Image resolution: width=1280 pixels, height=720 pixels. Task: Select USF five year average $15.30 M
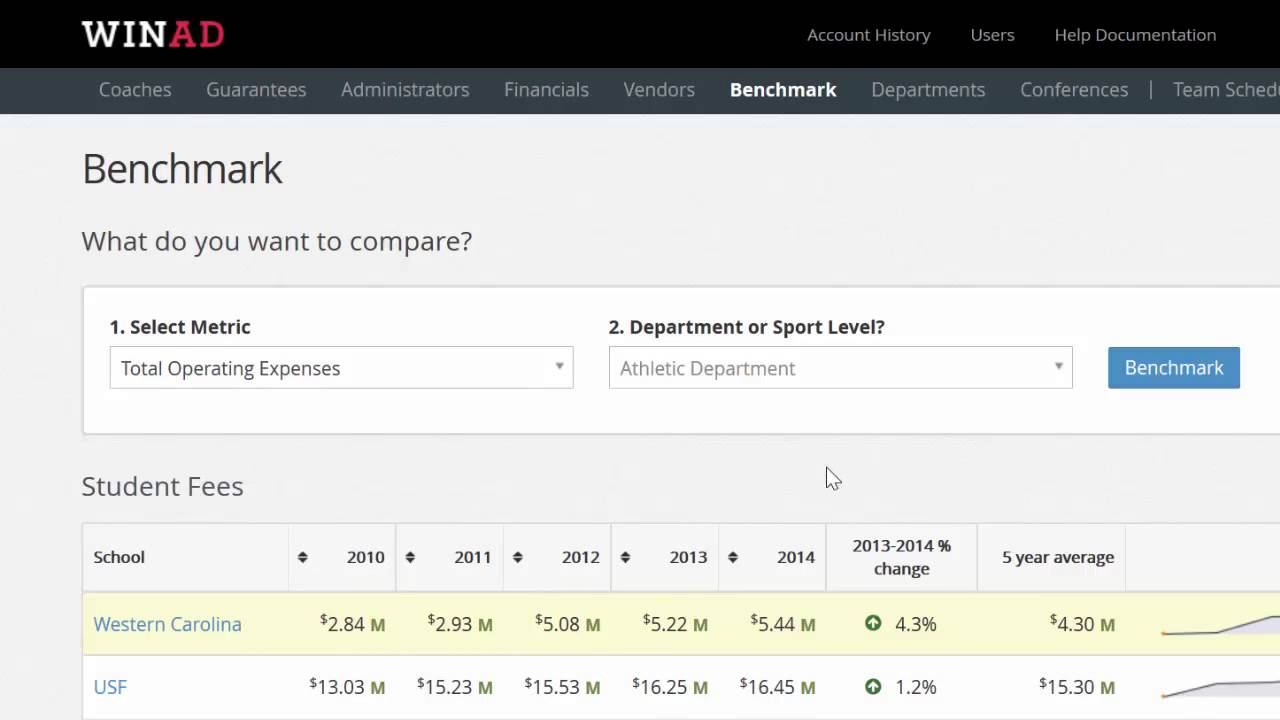coord(1077,687)
